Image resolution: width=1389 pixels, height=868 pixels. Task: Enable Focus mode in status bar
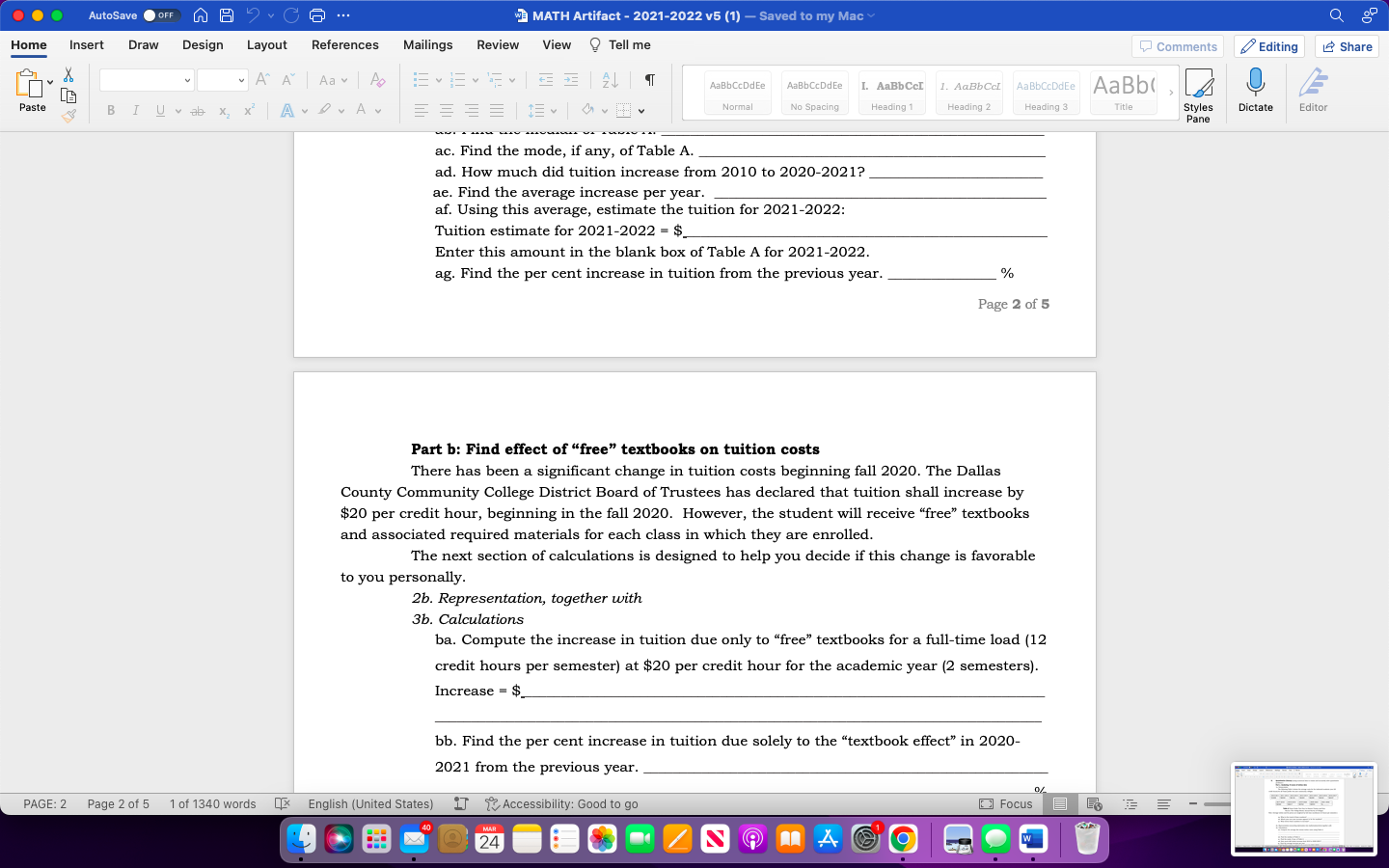coord(1007,803)
